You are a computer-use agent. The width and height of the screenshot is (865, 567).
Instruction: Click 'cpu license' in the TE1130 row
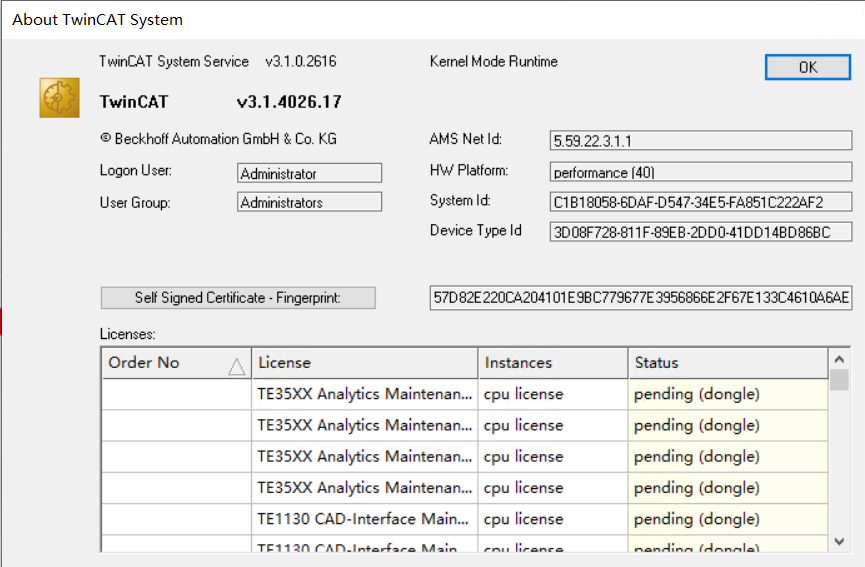tap(524, 519)
